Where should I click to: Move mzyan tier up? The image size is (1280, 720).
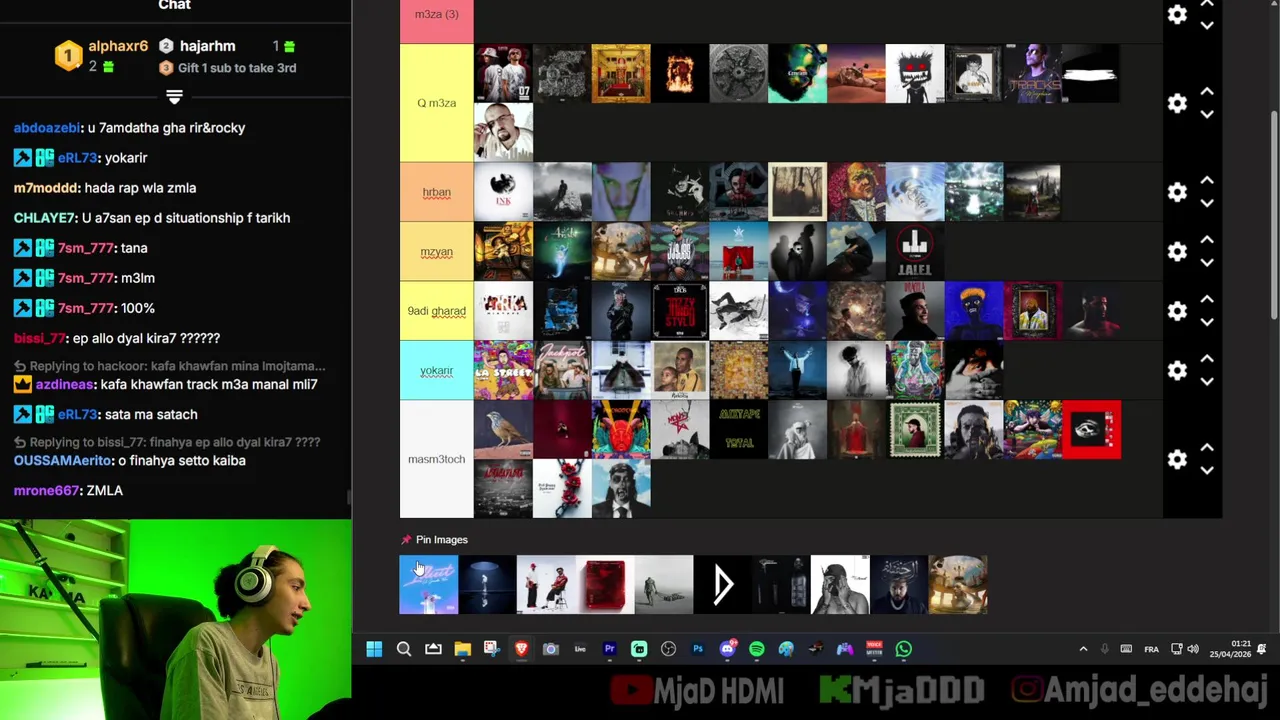1207,240
